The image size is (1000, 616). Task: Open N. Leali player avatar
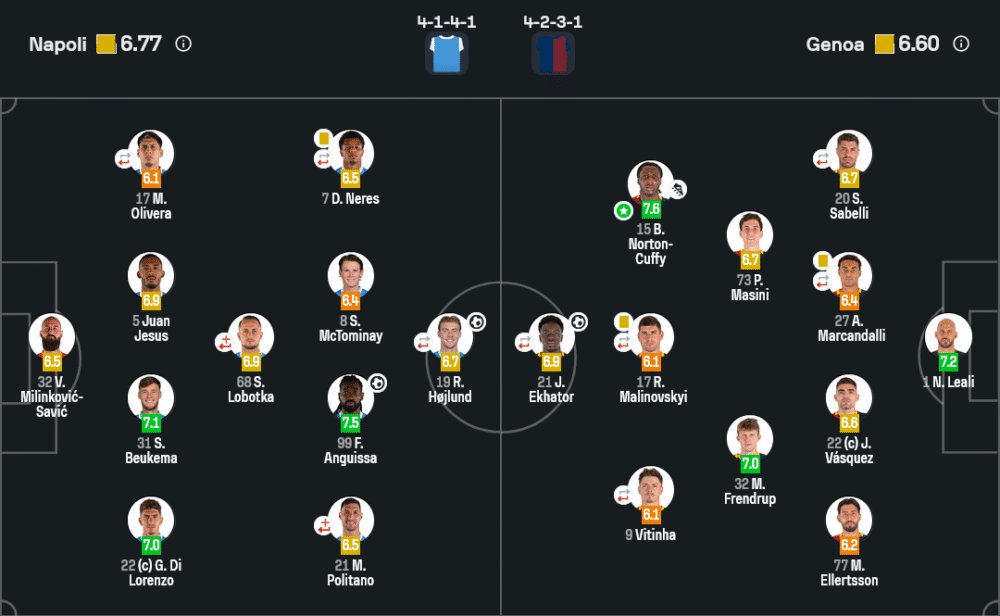(x=947, y=336)
